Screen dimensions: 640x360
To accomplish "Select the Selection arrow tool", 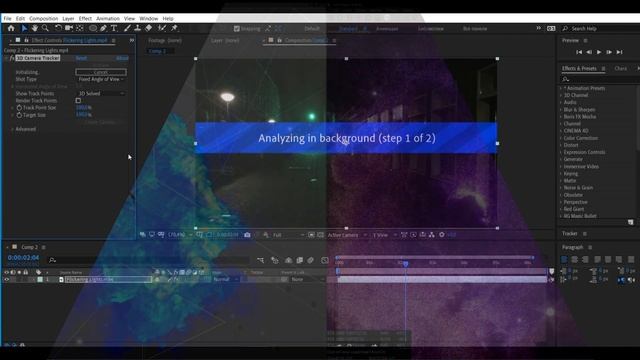I will [x=24, y=28].
